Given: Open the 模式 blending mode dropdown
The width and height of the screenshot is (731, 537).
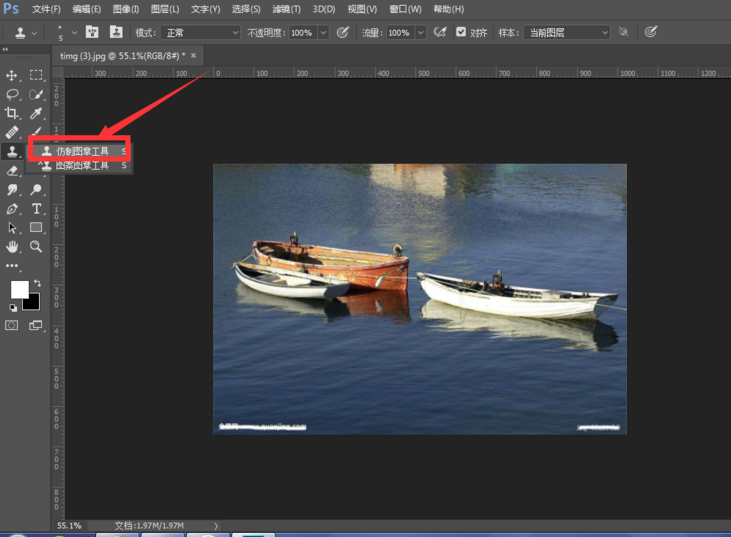Looking at the screenshot, I should click(x=201, y=33).
